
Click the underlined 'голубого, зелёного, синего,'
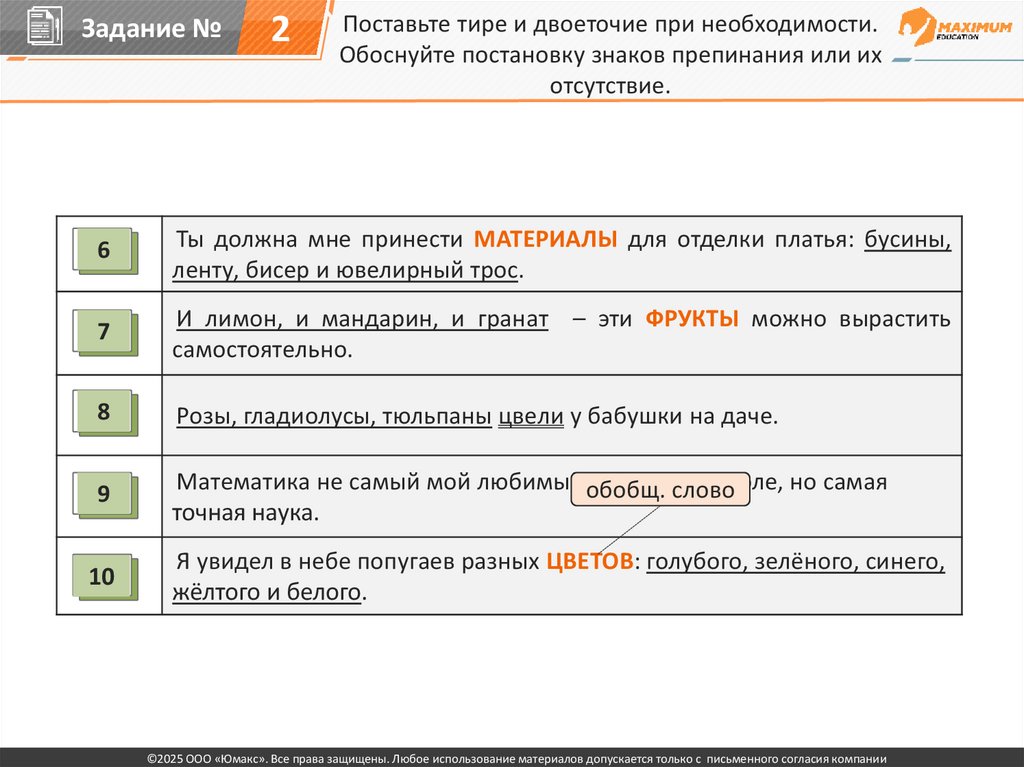[795, 561]
